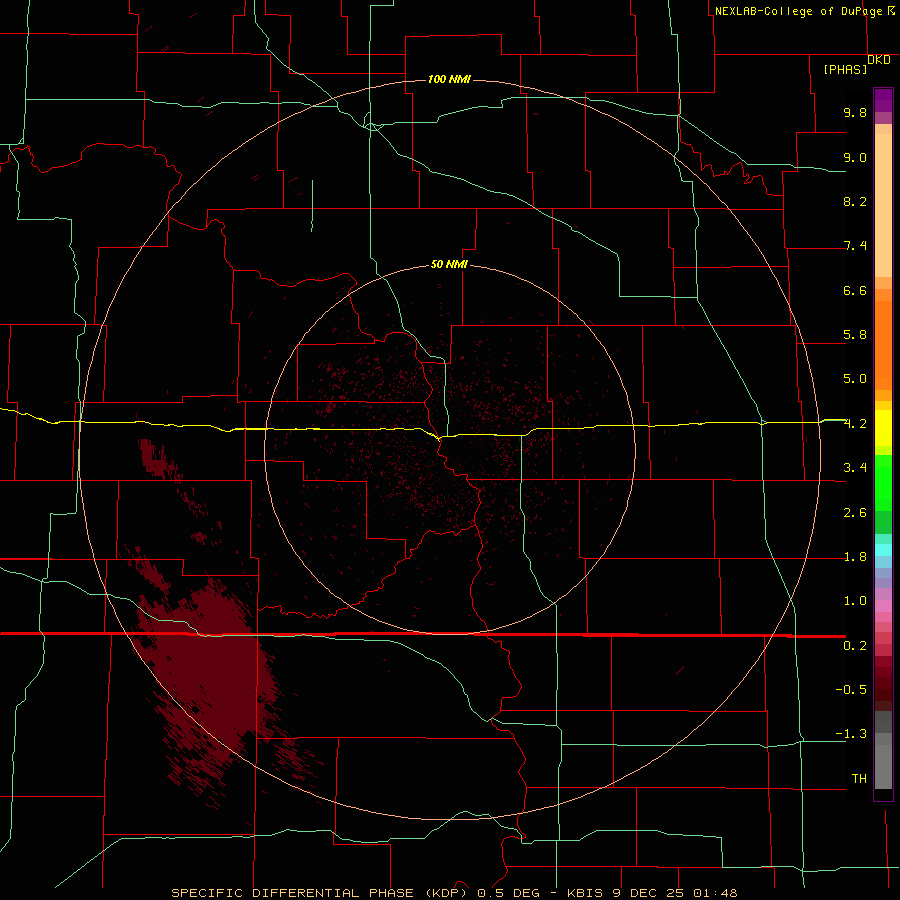Pick the yellow segment of the color scale

883,428
